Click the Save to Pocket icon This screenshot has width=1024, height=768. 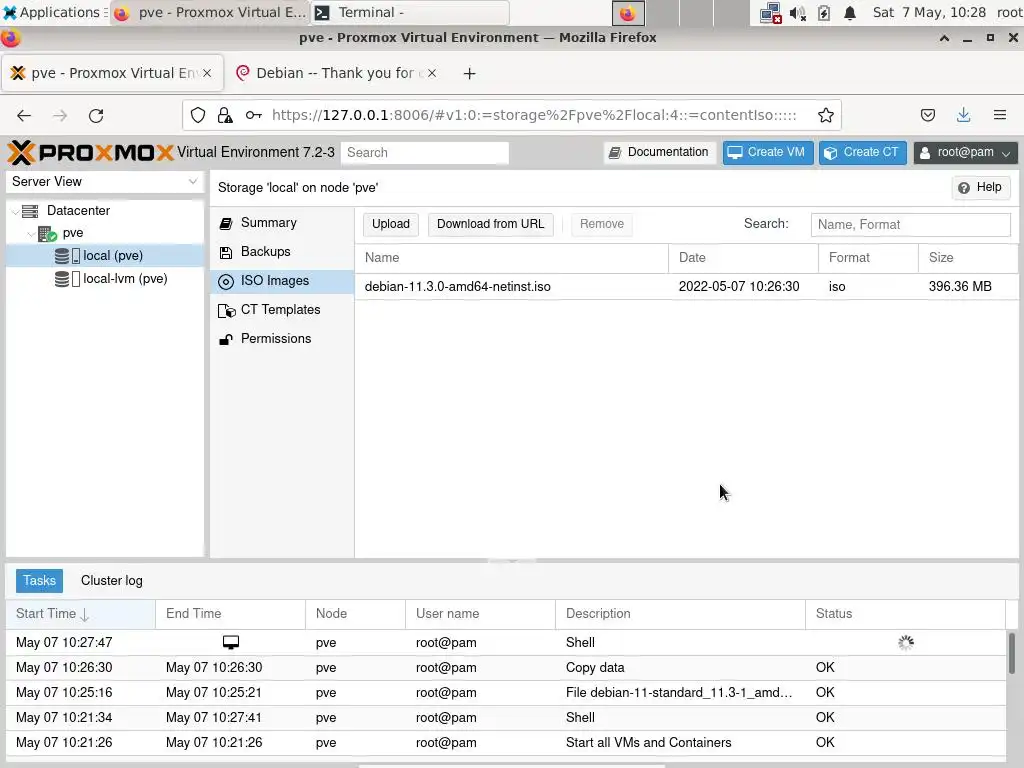[x=928, y=116]
